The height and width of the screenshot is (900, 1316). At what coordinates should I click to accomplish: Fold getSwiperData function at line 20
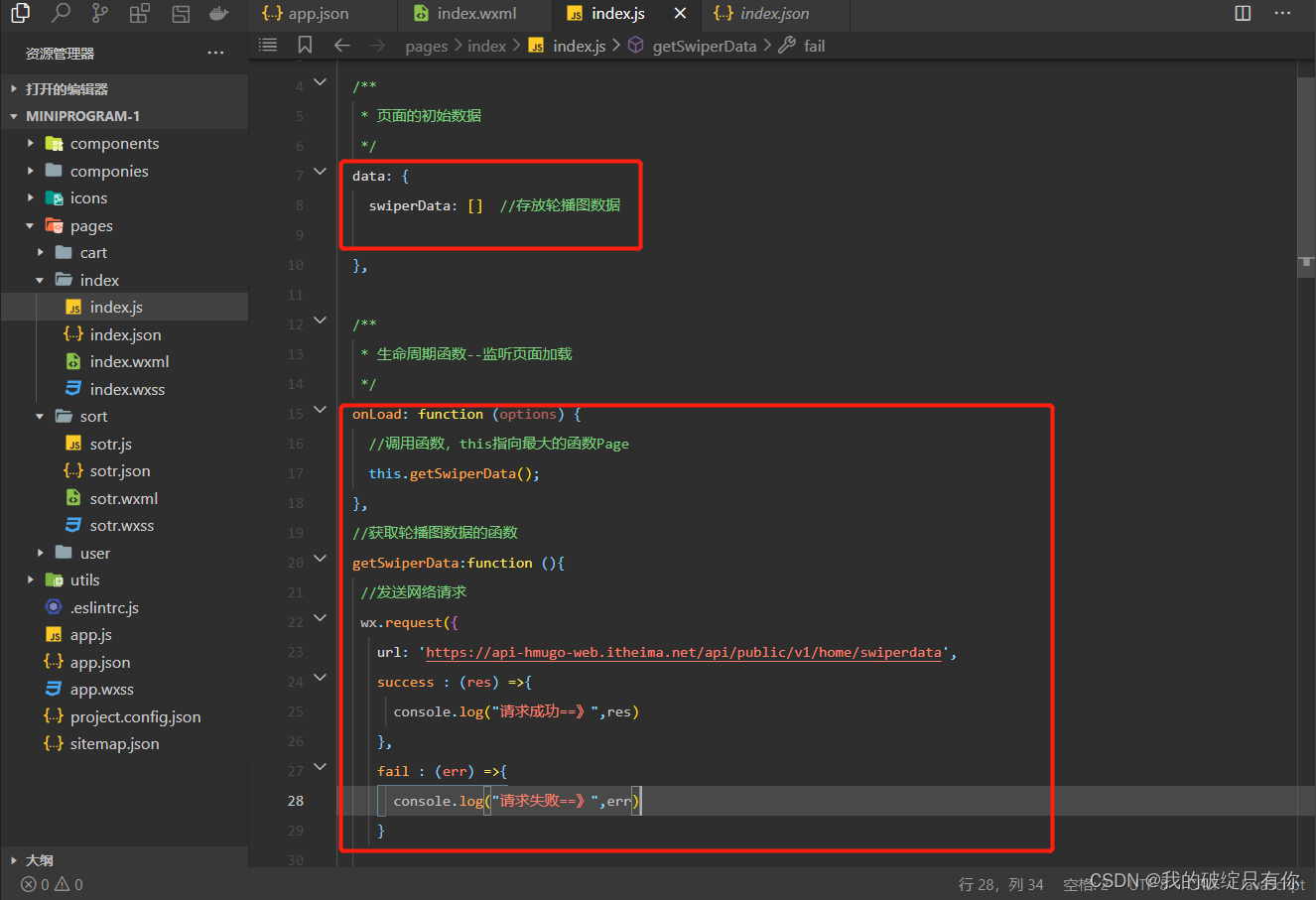(x=320, y=559)
